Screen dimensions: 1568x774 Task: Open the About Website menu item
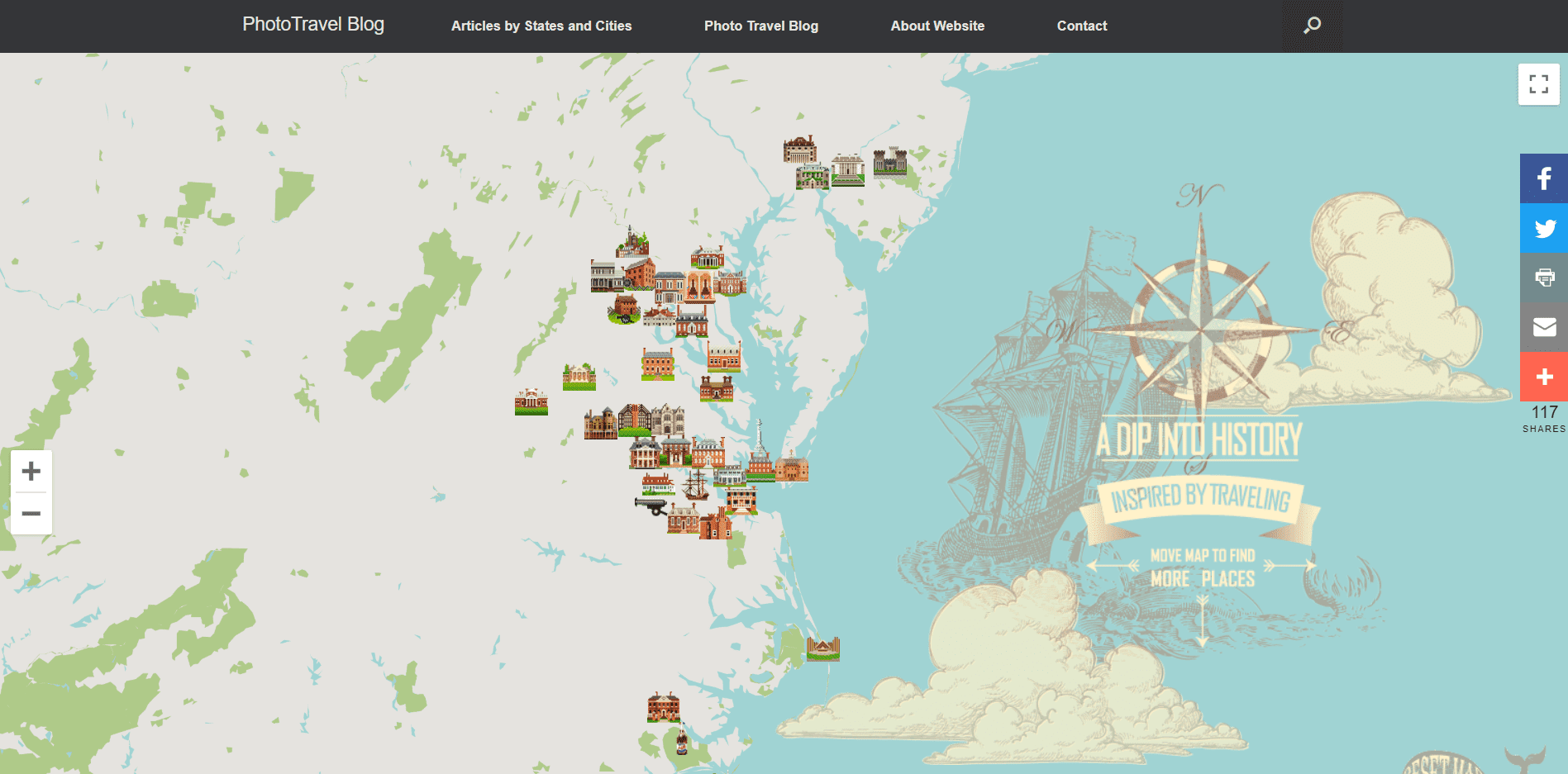[937, 26]
